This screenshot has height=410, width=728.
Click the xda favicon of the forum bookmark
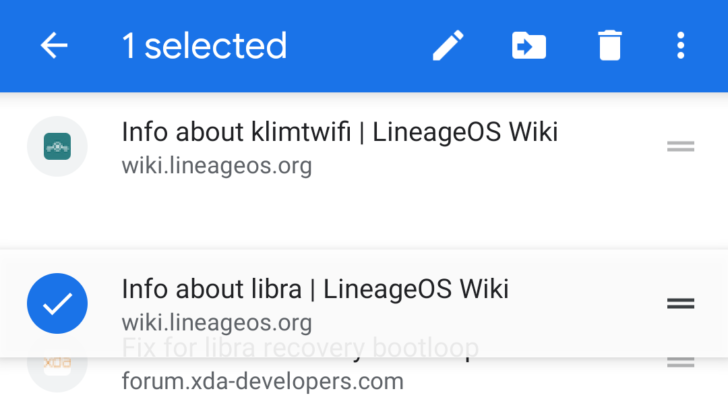[x=57, y=367]
